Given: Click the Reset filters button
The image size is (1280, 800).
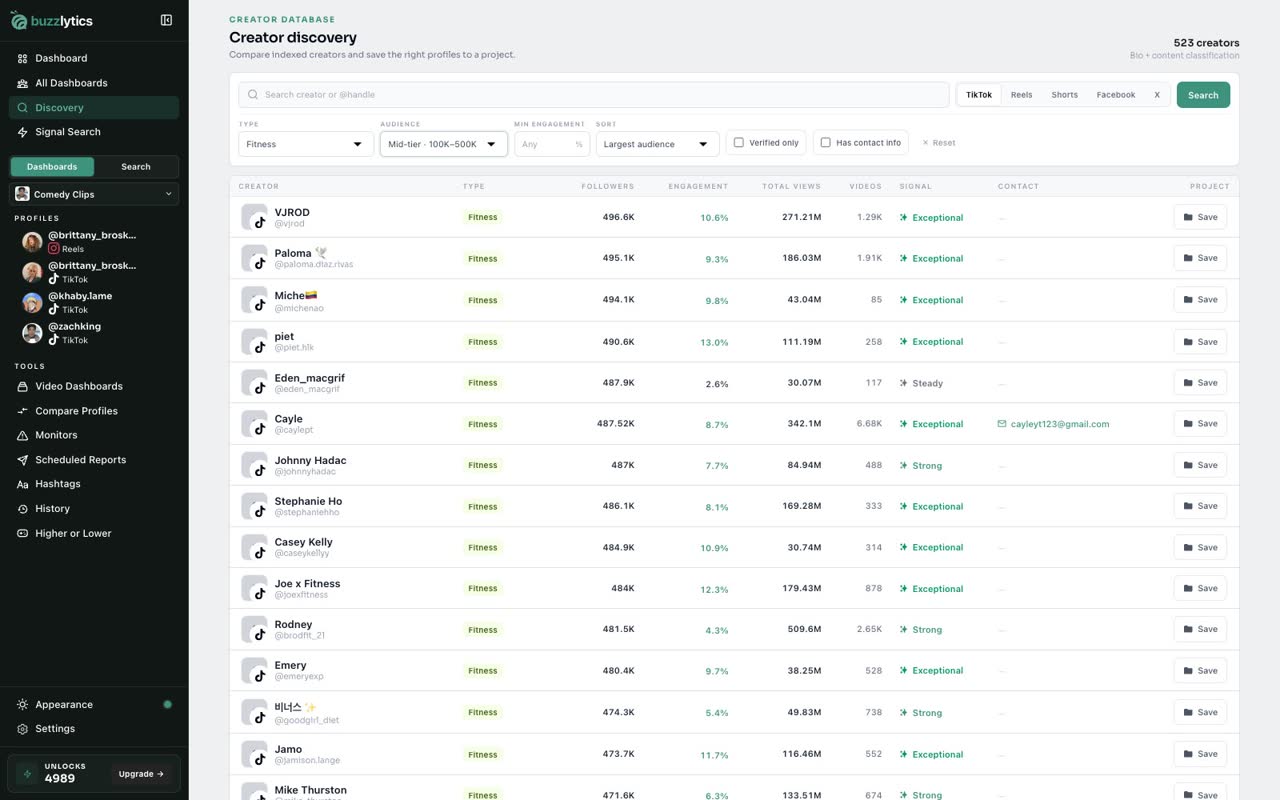Looking at the screenshot, I should click(x=939, y=143).
